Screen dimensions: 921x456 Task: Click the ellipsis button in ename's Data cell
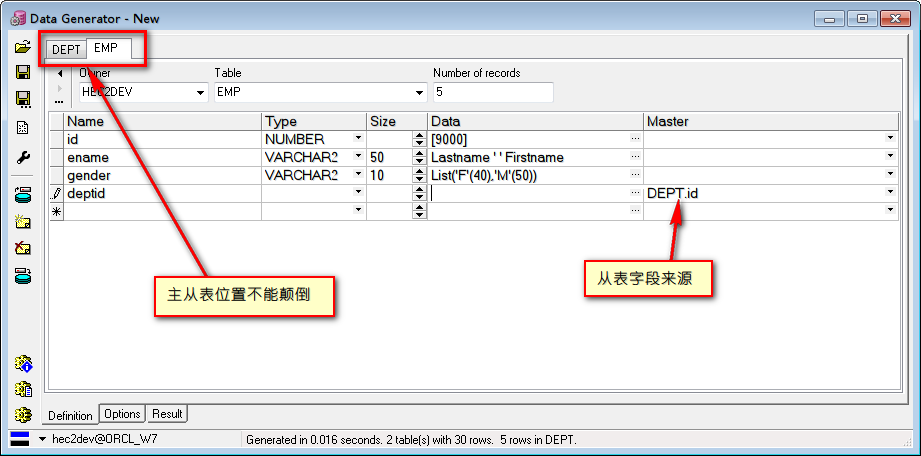(x=635, y=157)
